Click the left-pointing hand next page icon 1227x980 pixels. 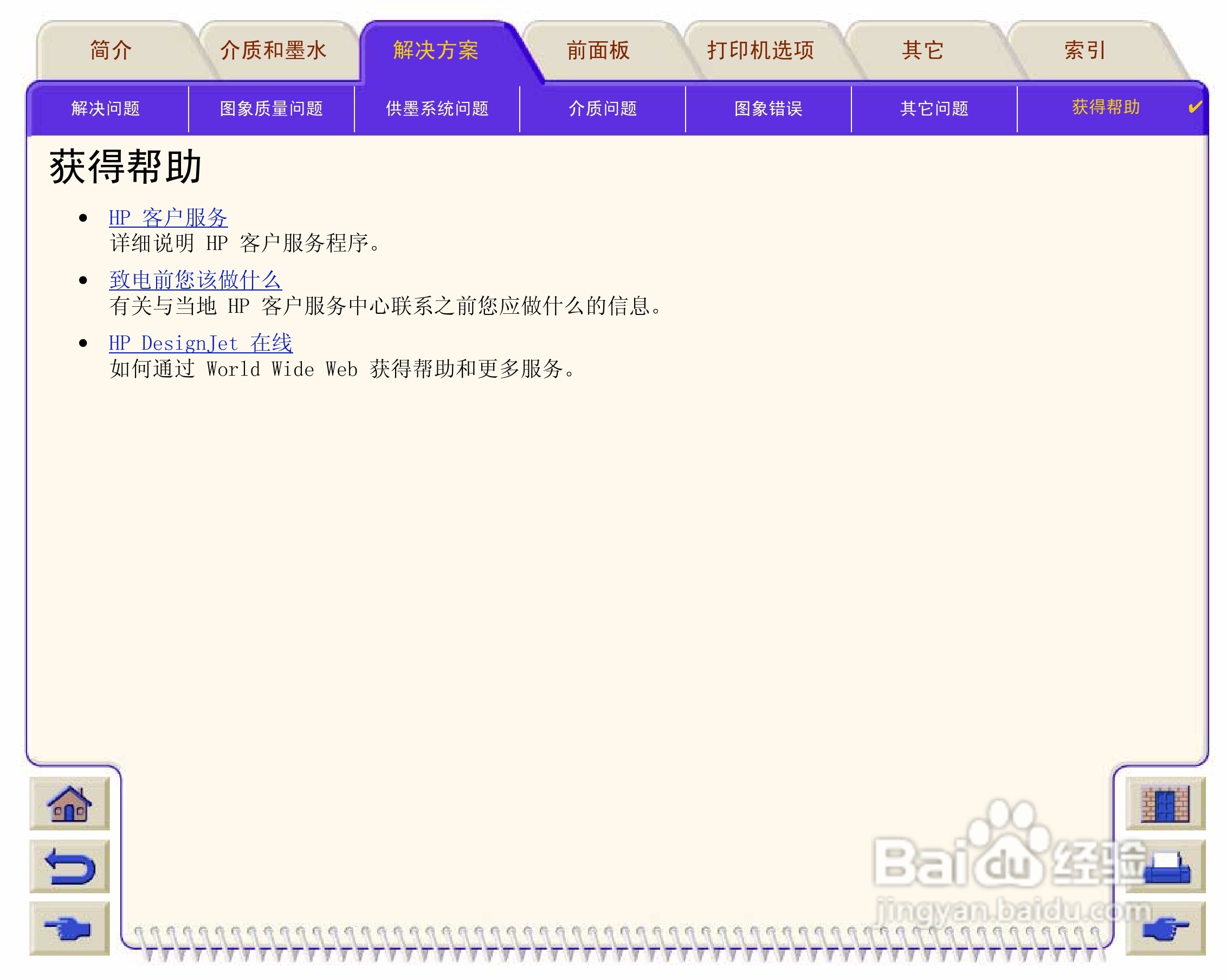click(69, 929)
